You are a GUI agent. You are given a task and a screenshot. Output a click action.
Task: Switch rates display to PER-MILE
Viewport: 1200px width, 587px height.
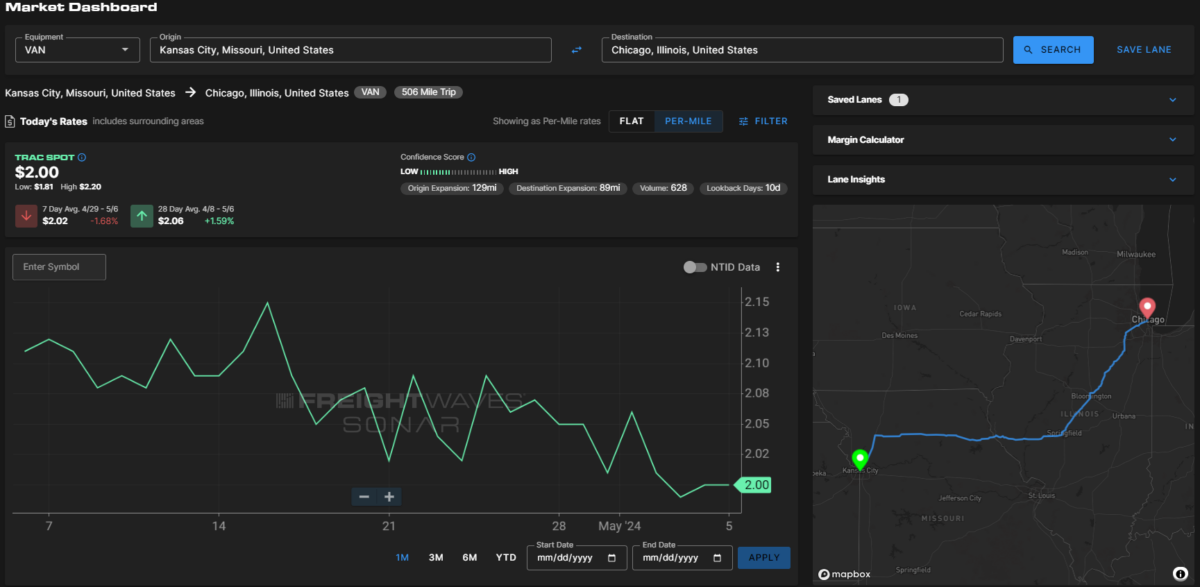[688, 121]
